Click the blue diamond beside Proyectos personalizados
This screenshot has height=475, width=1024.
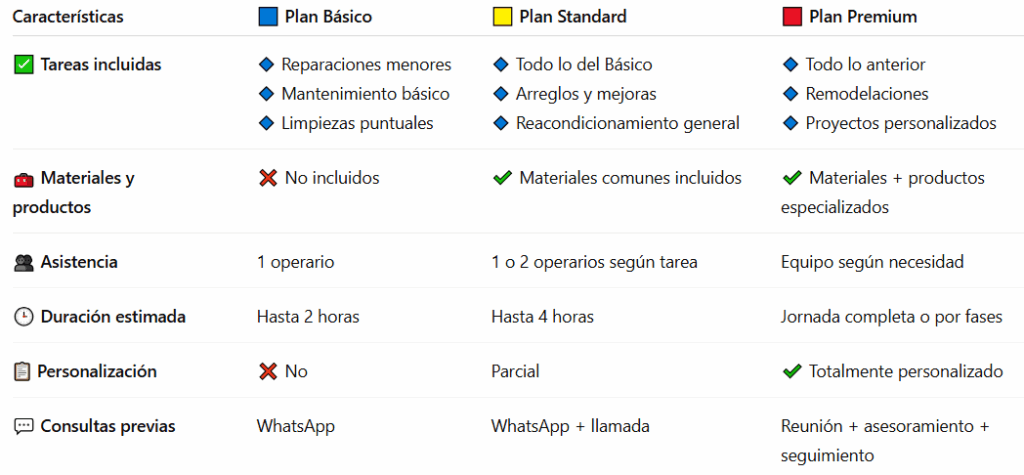[790, 124]
